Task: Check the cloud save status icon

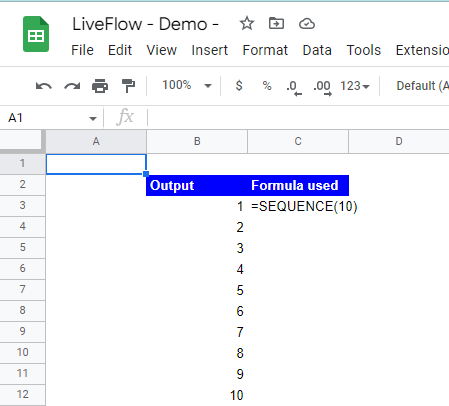Action: point(307,24)
